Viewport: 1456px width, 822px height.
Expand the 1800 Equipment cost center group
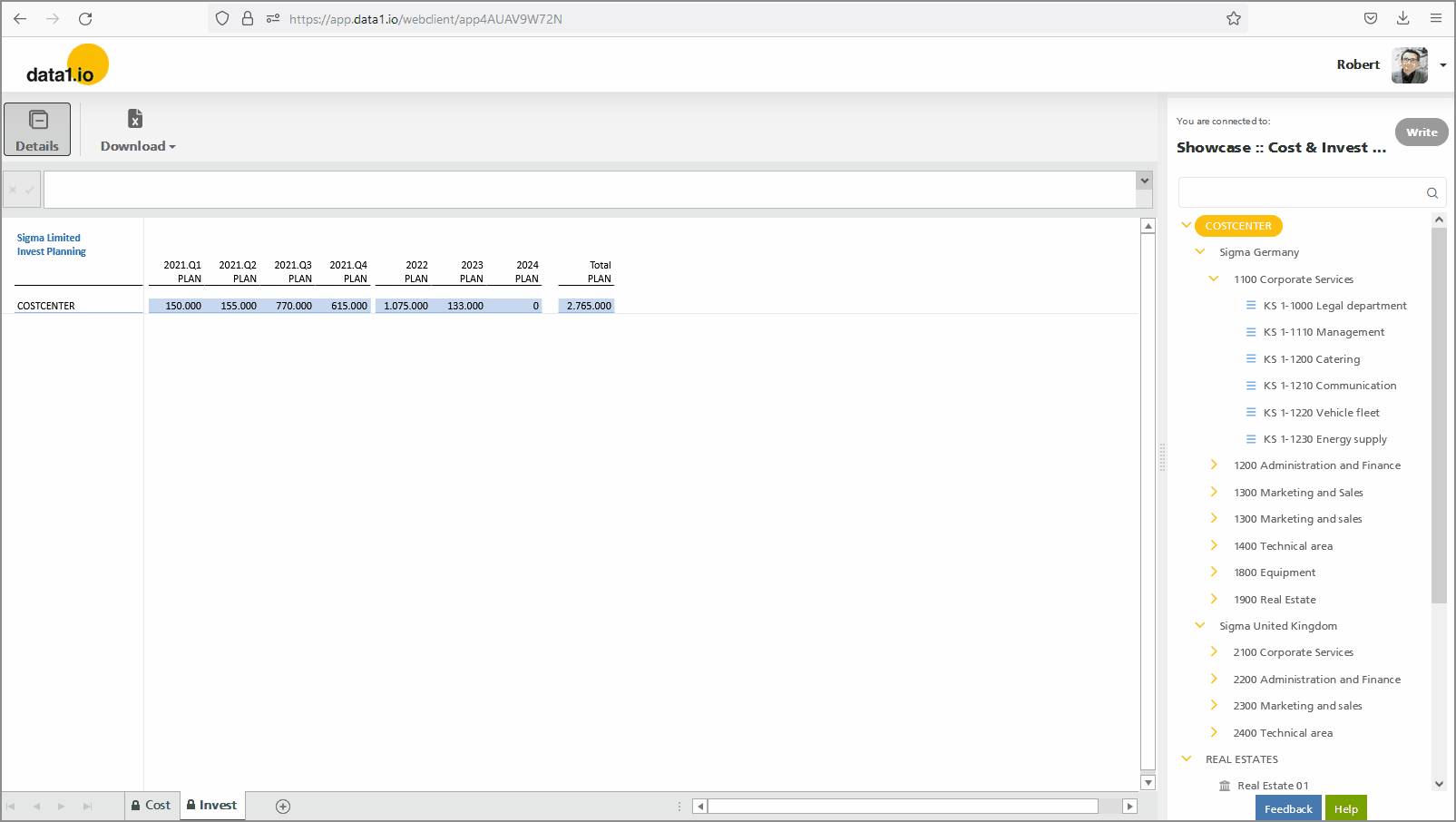[x=1214, y=572]
